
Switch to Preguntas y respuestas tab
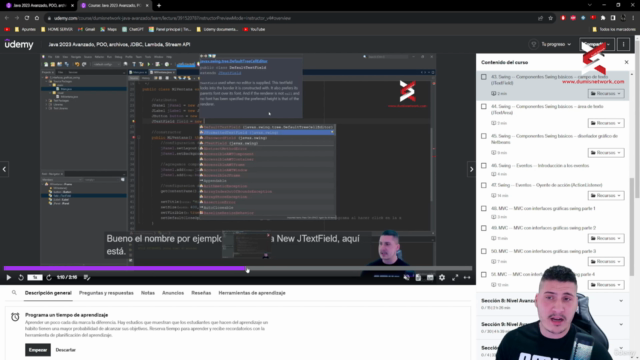click(106, 293)
